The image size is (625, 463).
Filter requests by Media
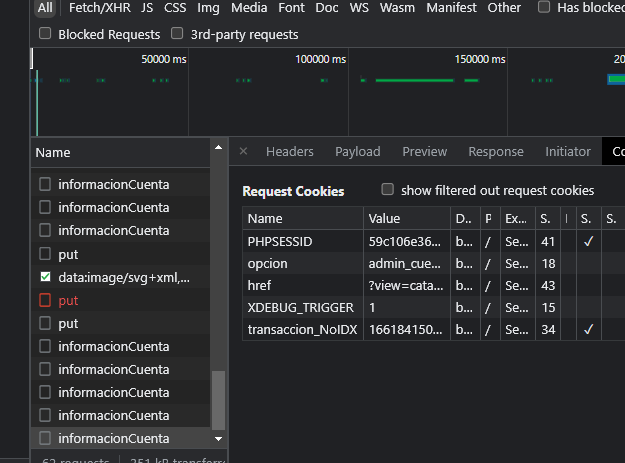tap(249, 8)
